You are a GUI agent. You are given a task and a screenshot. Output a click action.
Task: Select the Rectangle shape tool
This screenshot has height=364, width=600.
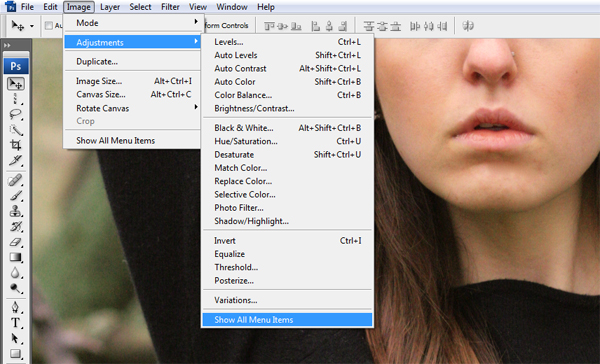point(16,353)
